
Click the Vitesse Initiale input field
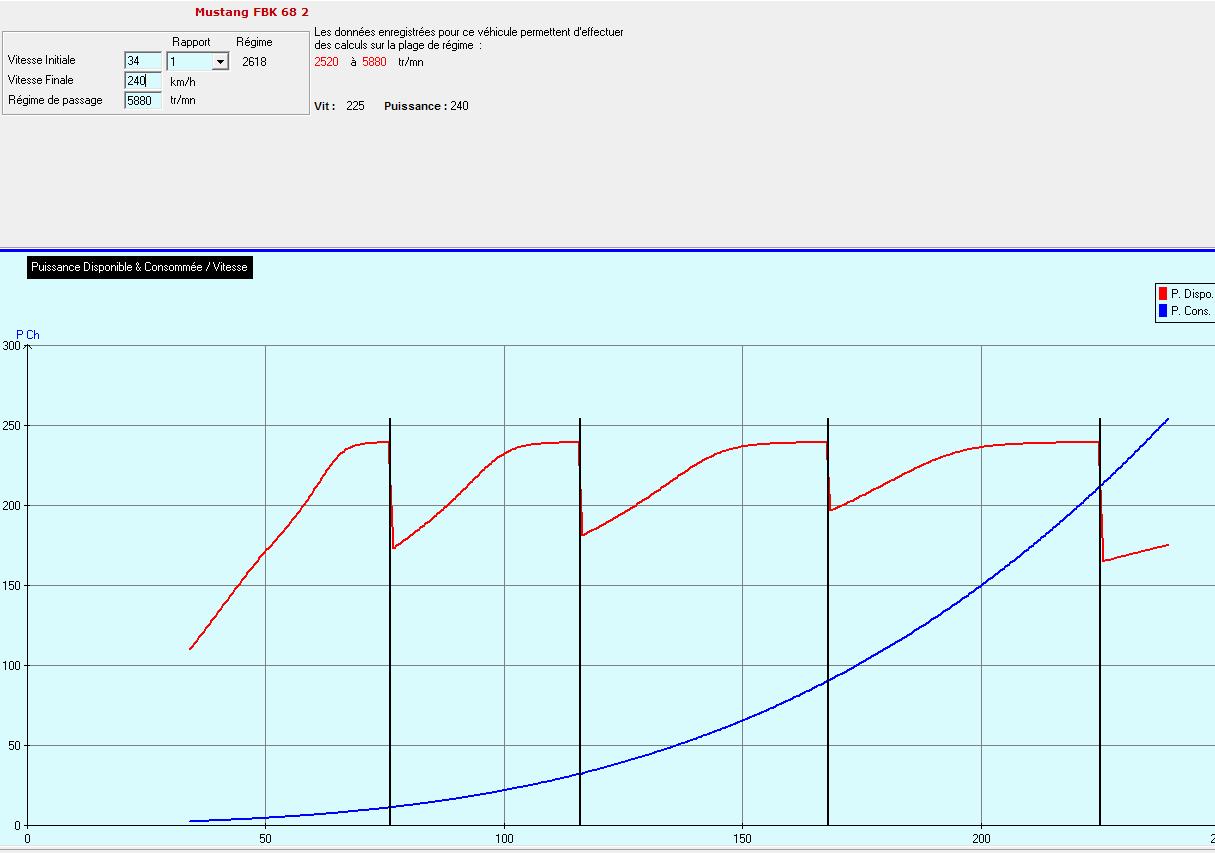(143, 61)
